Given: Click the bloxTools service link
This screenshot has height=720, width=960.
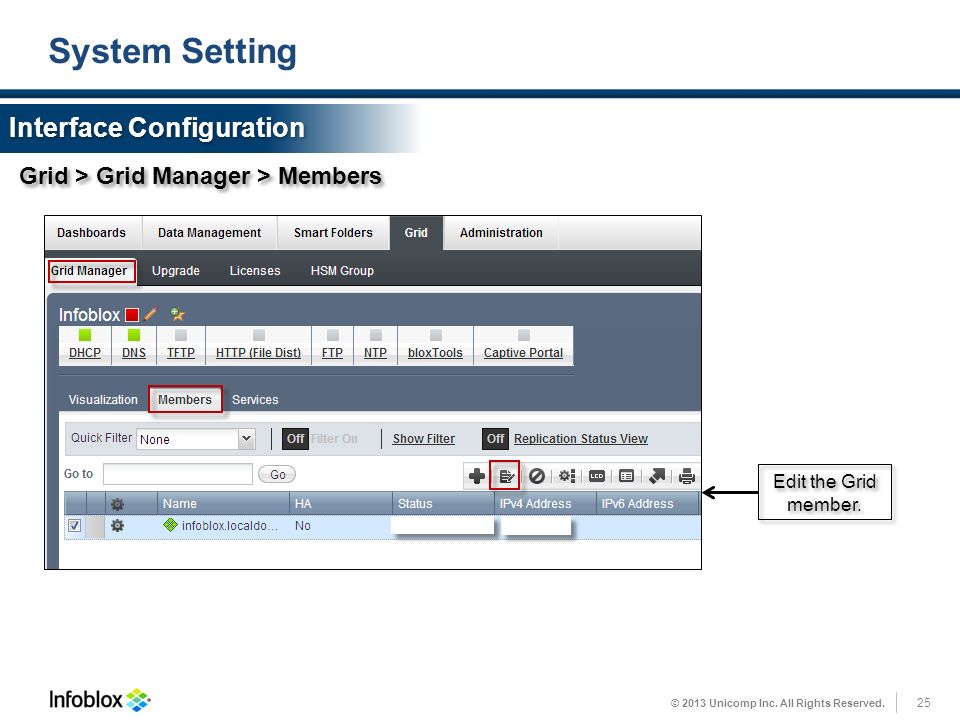Looking at the screenshot, I should [435, 353].
